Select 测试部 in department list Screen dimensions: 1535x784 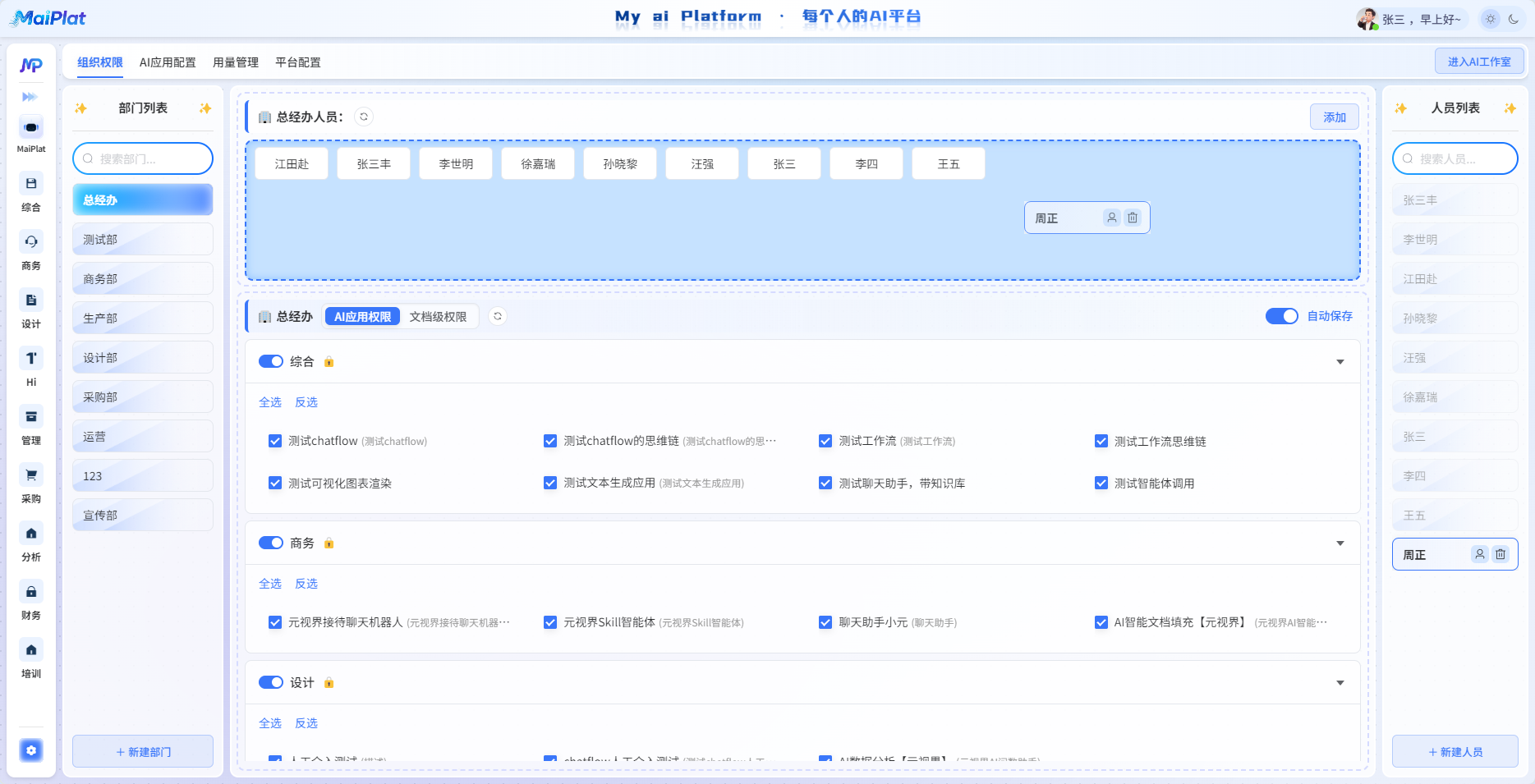coord(143,239)
